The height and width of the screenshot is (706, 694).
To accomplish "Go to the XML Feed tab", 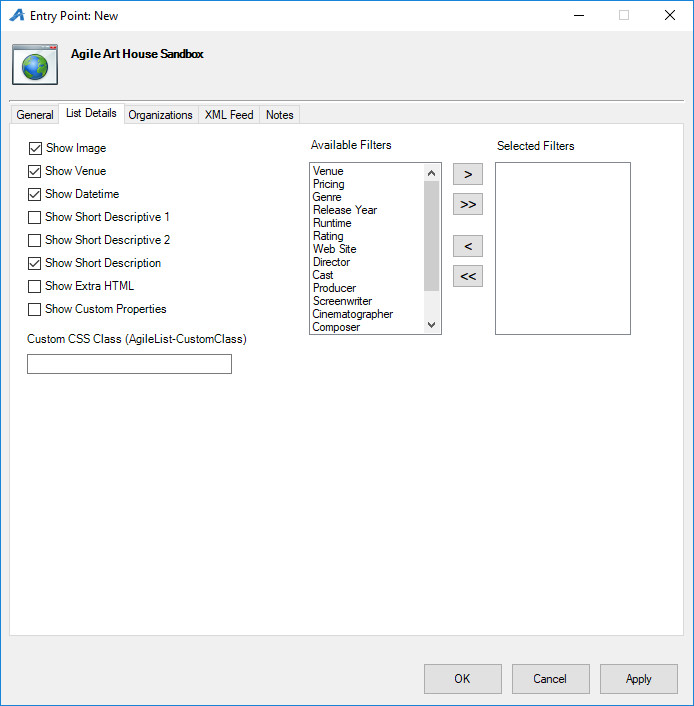I will (229, 115).
